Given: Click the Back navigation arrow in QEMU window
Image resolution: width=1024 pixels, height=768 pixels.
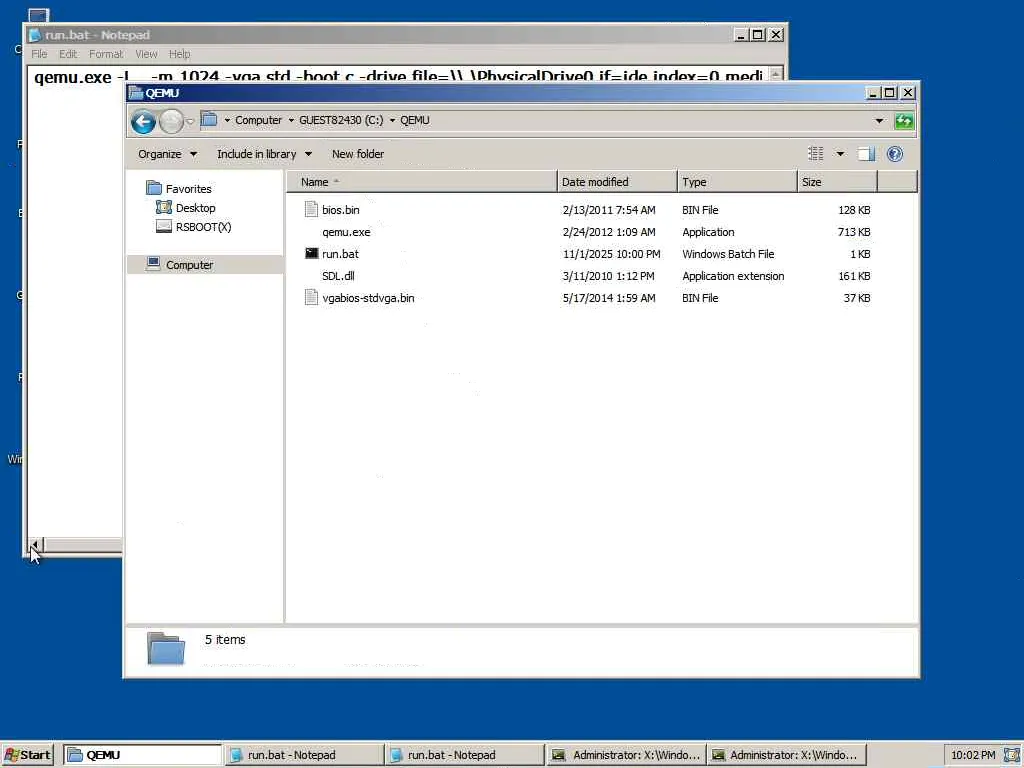Looking at the screenshot, I should pyautogui.click(x=143, y=121).
